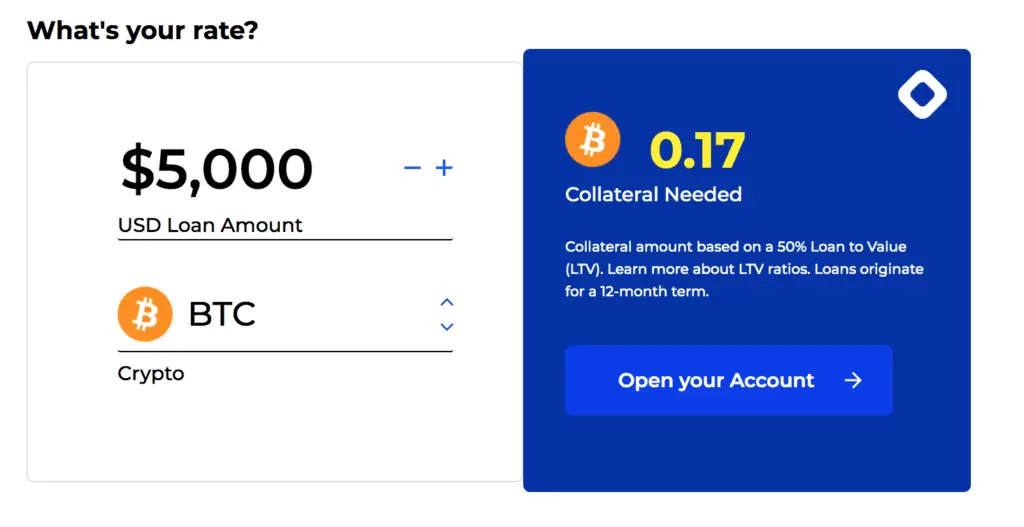Viewport: 1024px width, 527px height.
Task: Click the plus icon to increase loan amount
Action: [x=444, y=168]
